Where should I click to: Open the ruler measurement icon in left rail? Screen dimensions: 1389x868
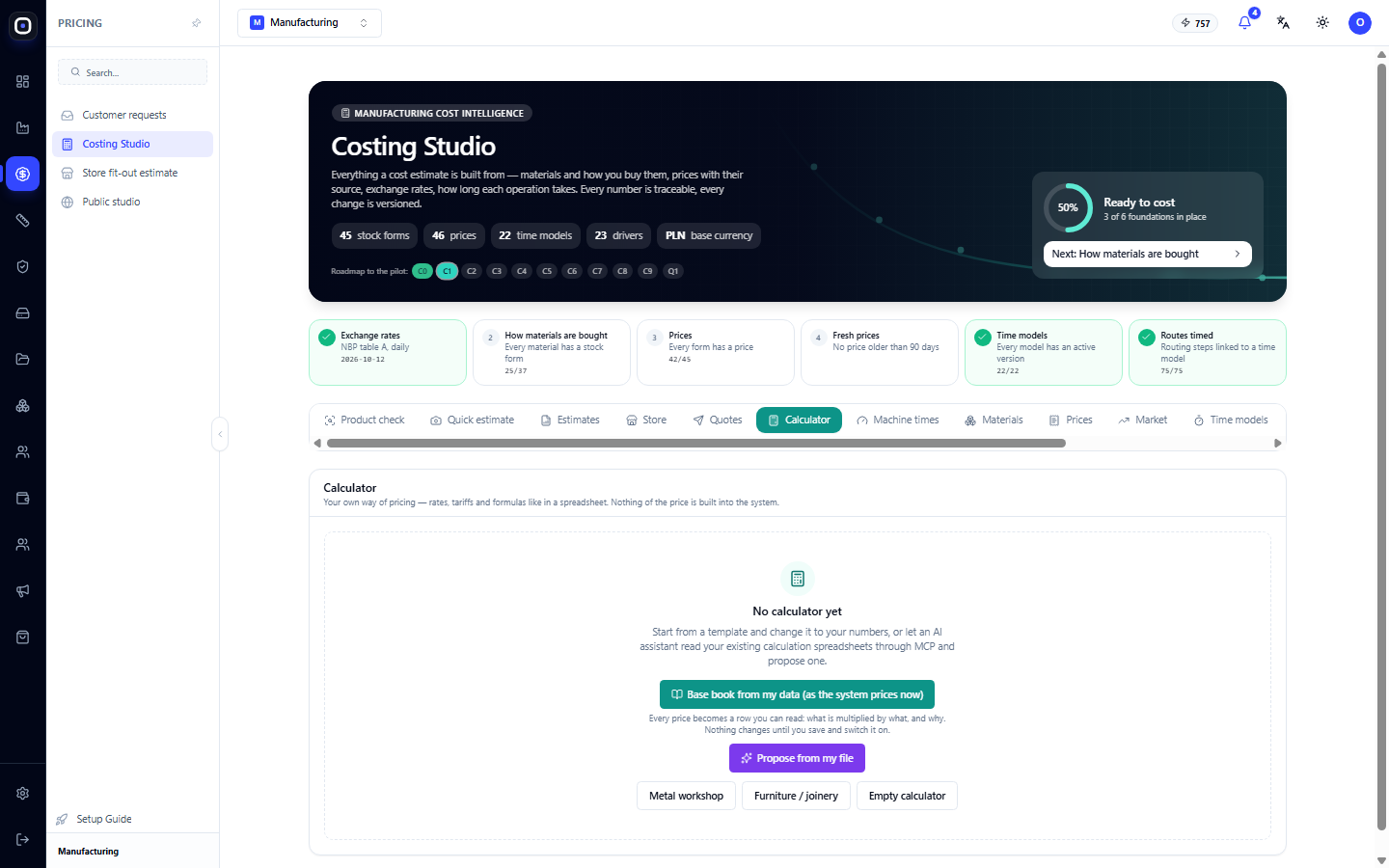click(23, 221)
